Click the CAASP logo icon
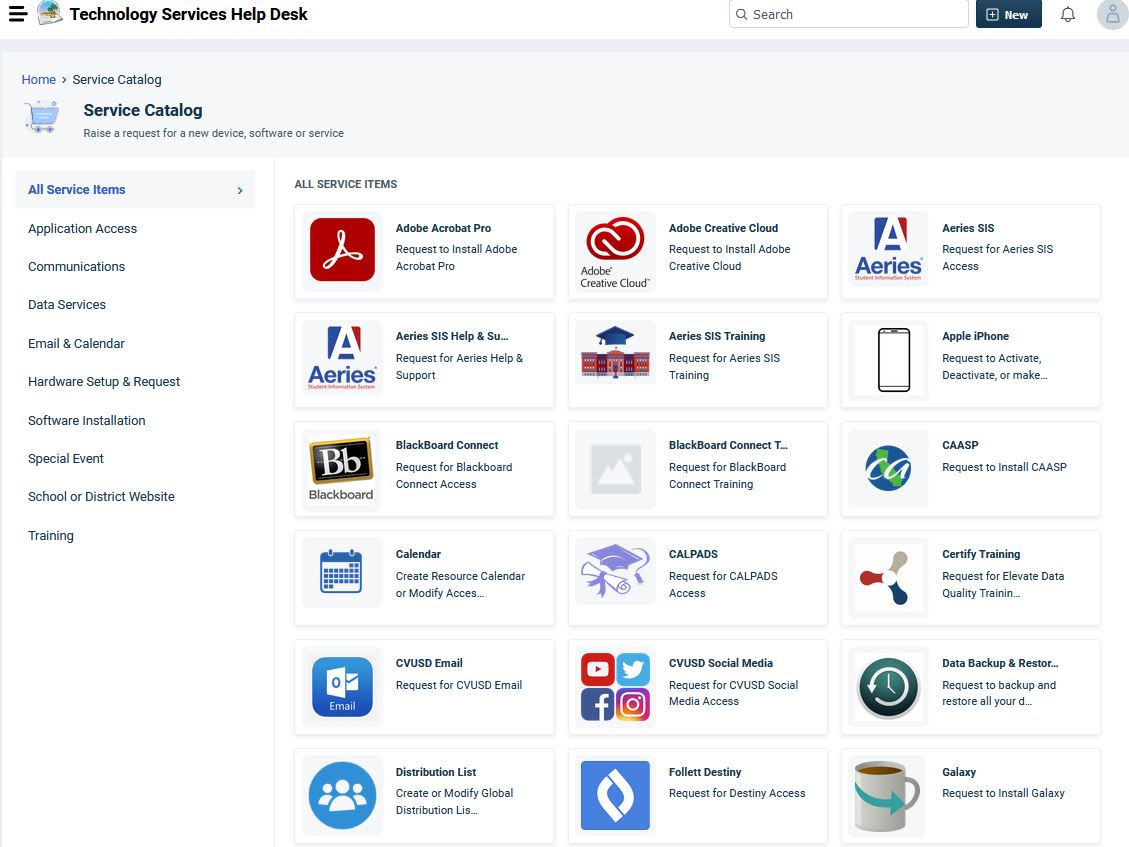Image resolution: width=1129 pixels, height=847 pixels. (x=888, y=468)
